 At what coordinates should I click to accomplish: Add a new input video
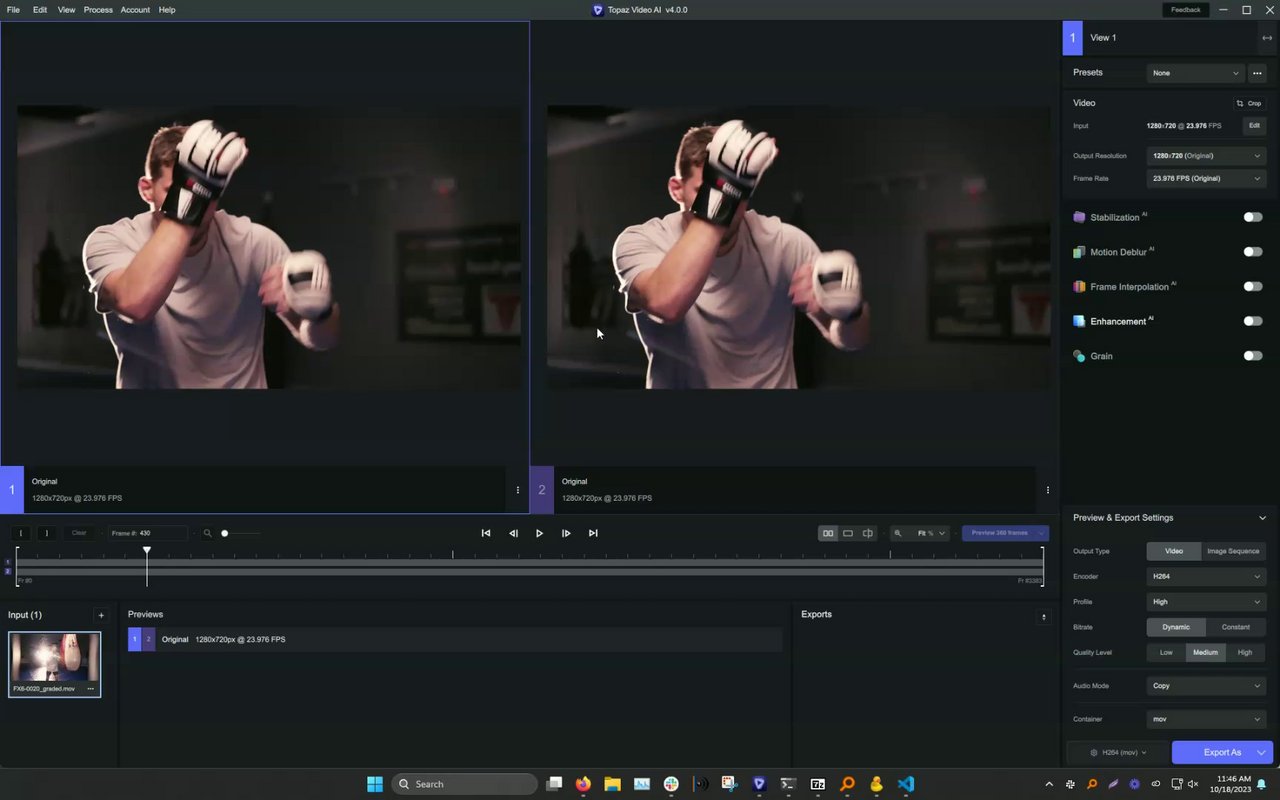pyautogui.click(x=101, y=615)
